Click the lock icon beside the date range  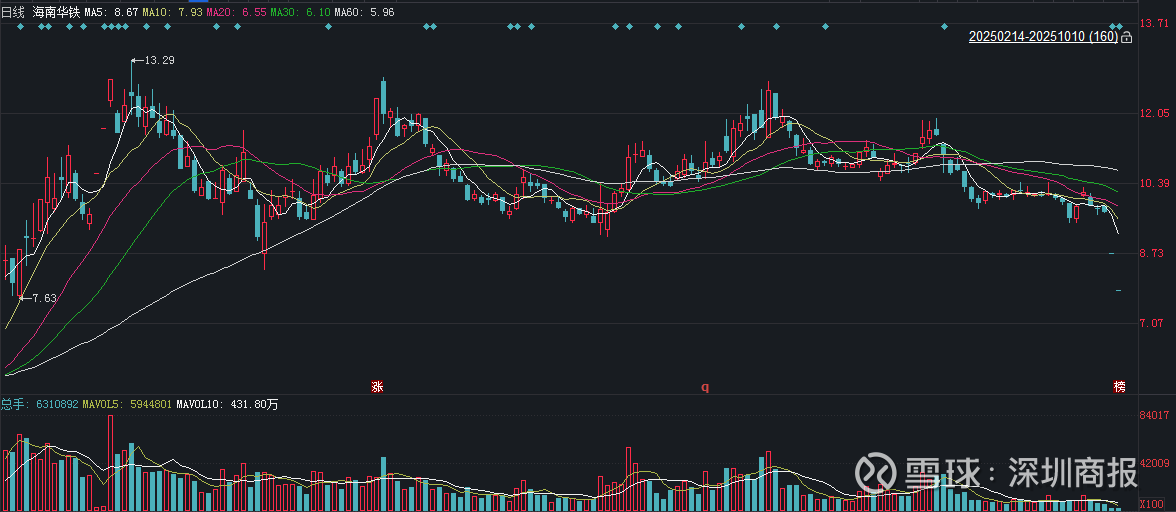click(1127, 38)
